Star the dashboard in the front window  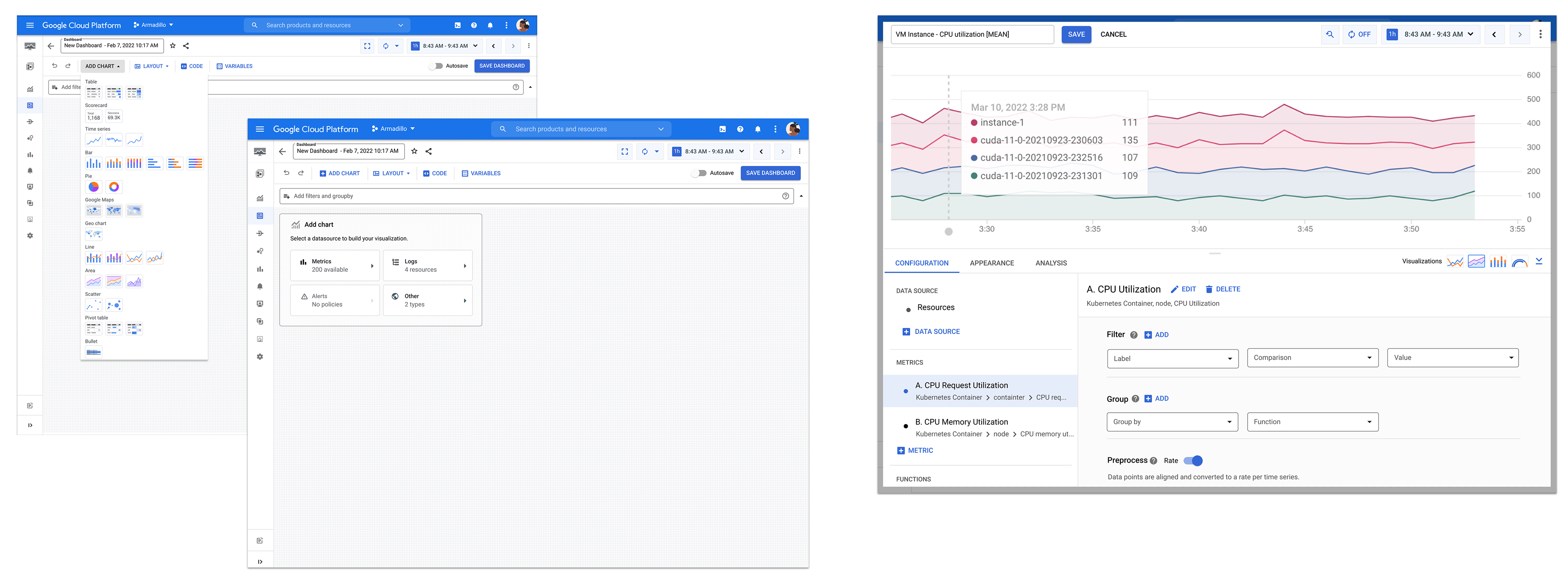414,151
